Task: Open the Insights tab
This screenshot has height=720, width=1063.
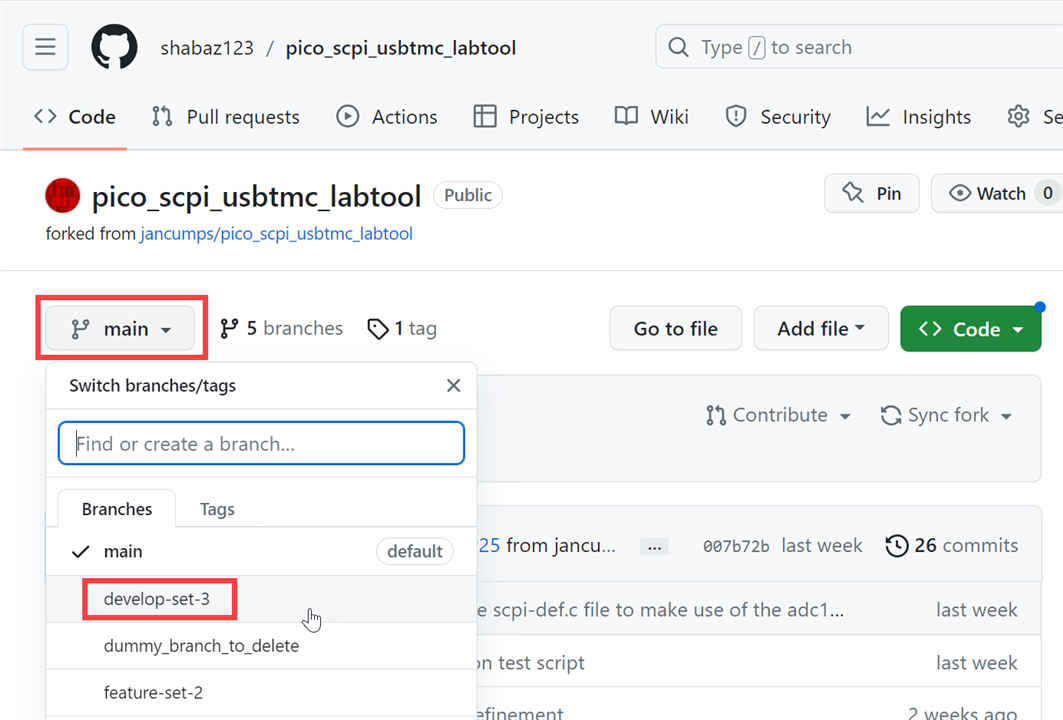Action: pyautogui.click(x=919, y=117)
